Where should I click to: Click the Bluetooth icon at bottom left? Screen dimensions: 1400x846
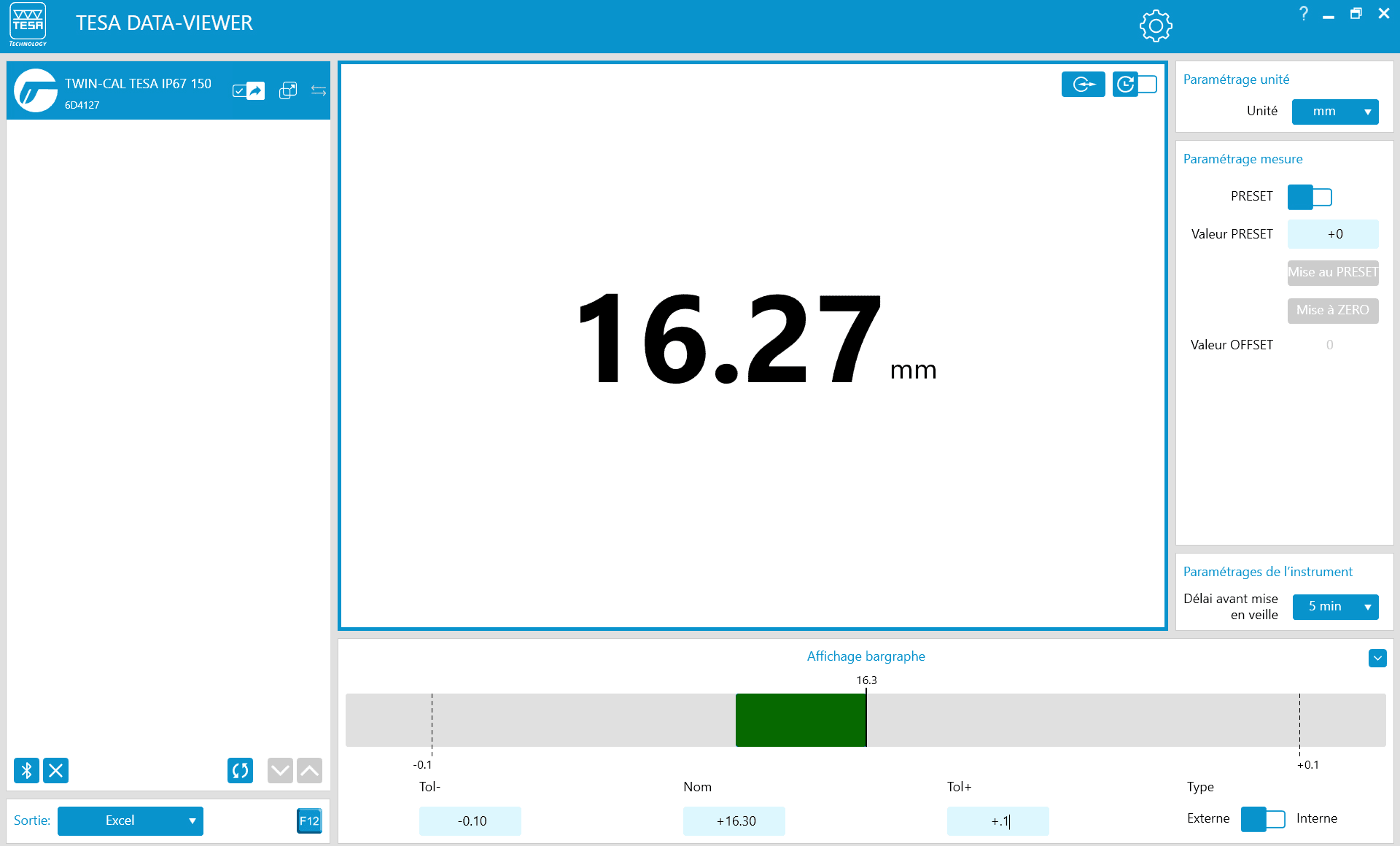(x=26, y=770)
